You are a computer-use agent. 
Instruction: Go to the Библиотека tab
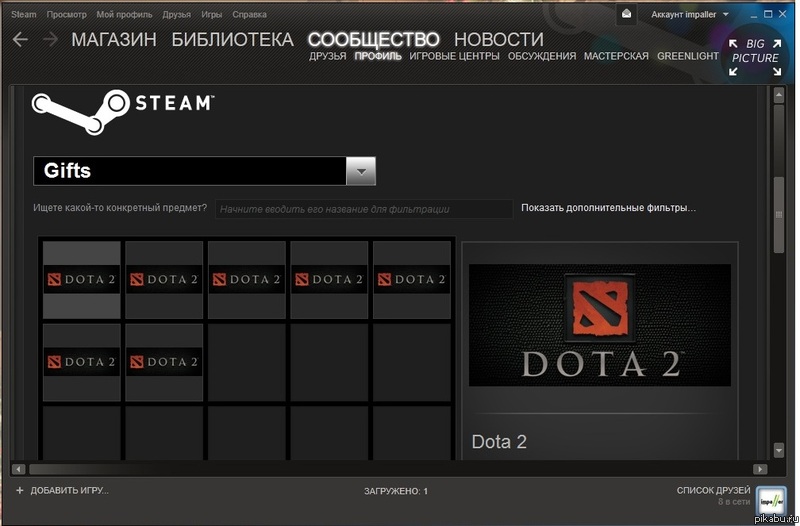pos(232,40)
